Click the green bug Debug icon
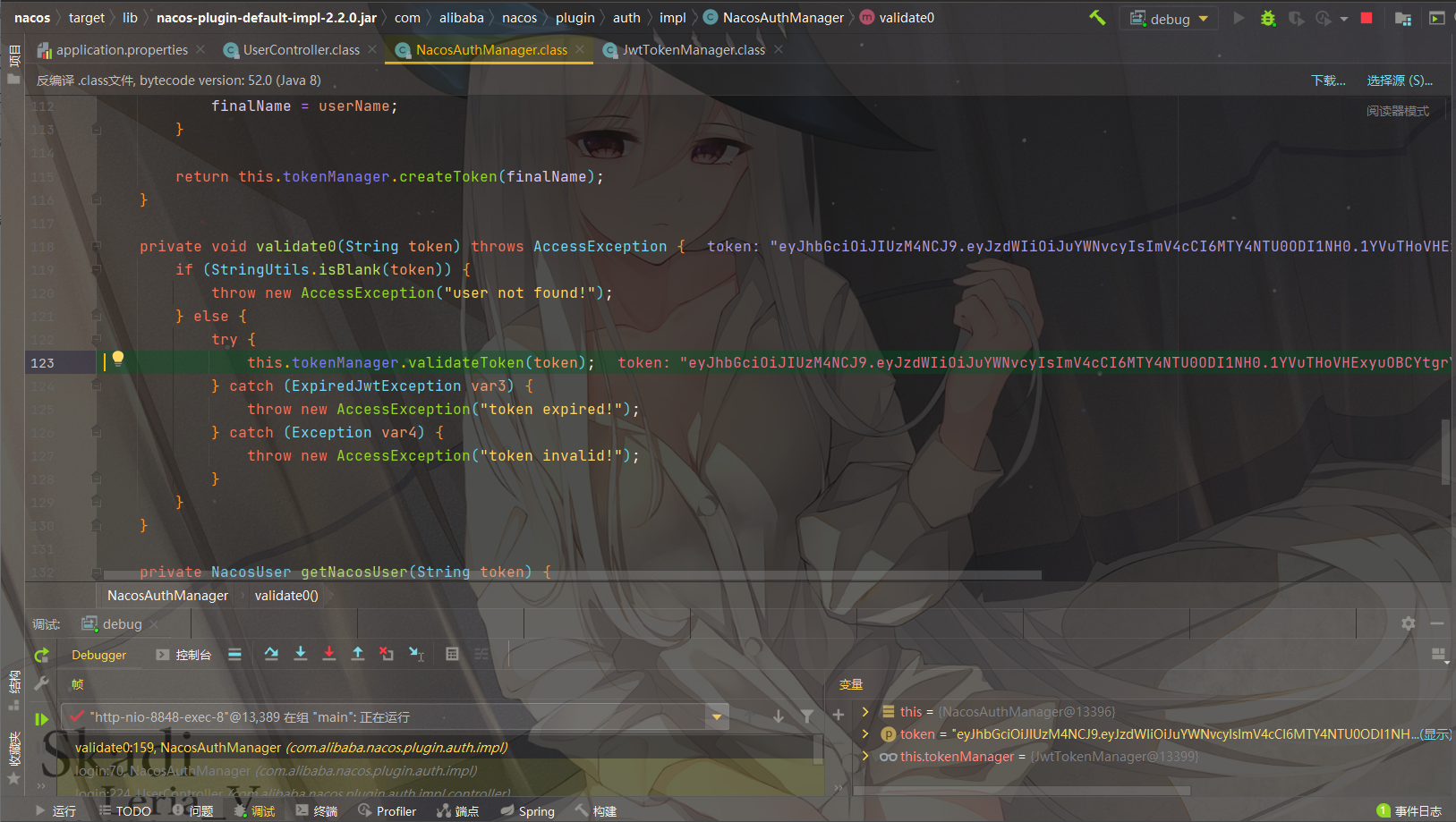 point(1268,18)
